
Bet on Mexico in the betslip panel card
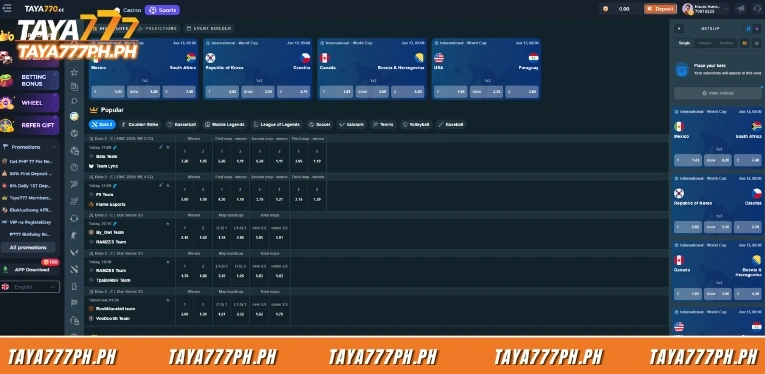click(x=687, y=160)
